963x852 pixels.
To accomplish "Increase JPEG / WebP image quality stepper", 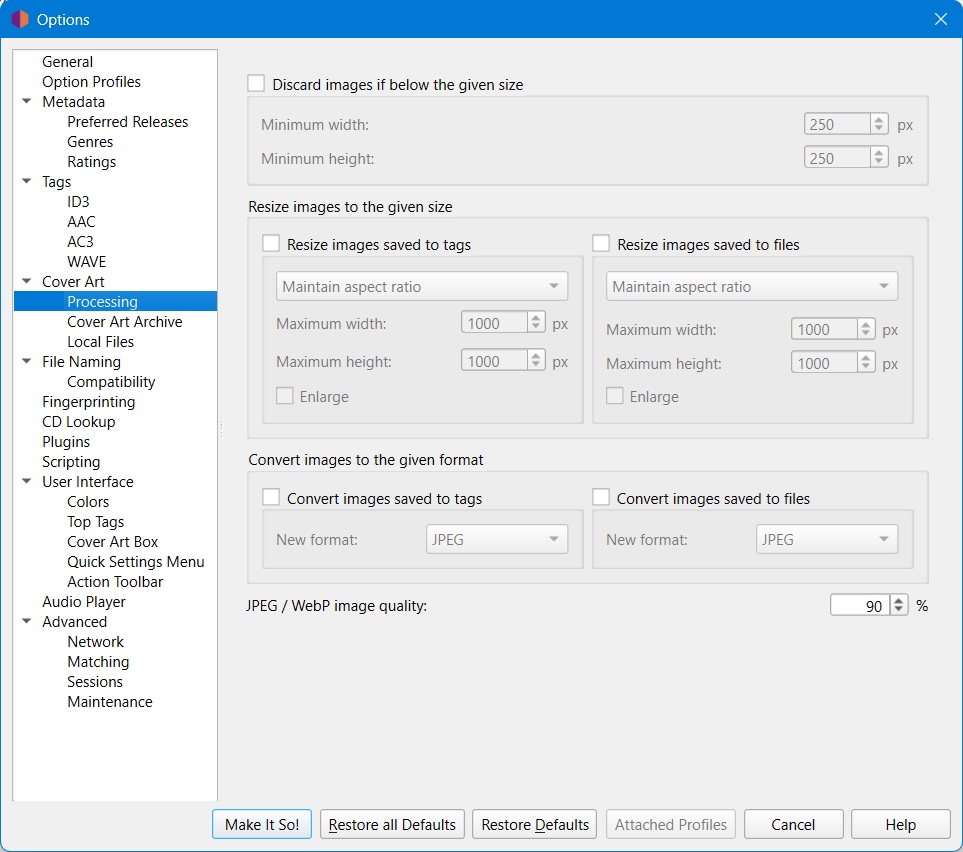I will 899,601.
